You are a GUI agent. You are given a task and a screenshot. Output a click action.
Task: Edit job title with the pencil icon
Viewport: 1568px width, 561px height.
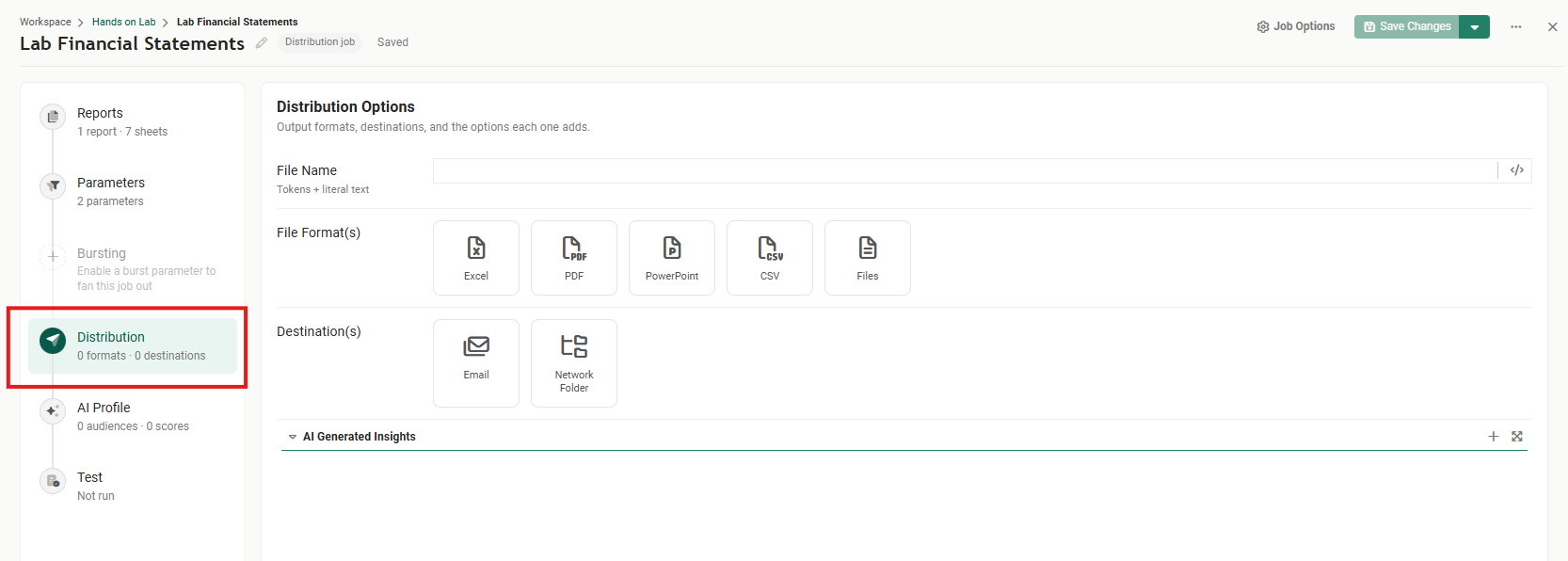[262, 43]
